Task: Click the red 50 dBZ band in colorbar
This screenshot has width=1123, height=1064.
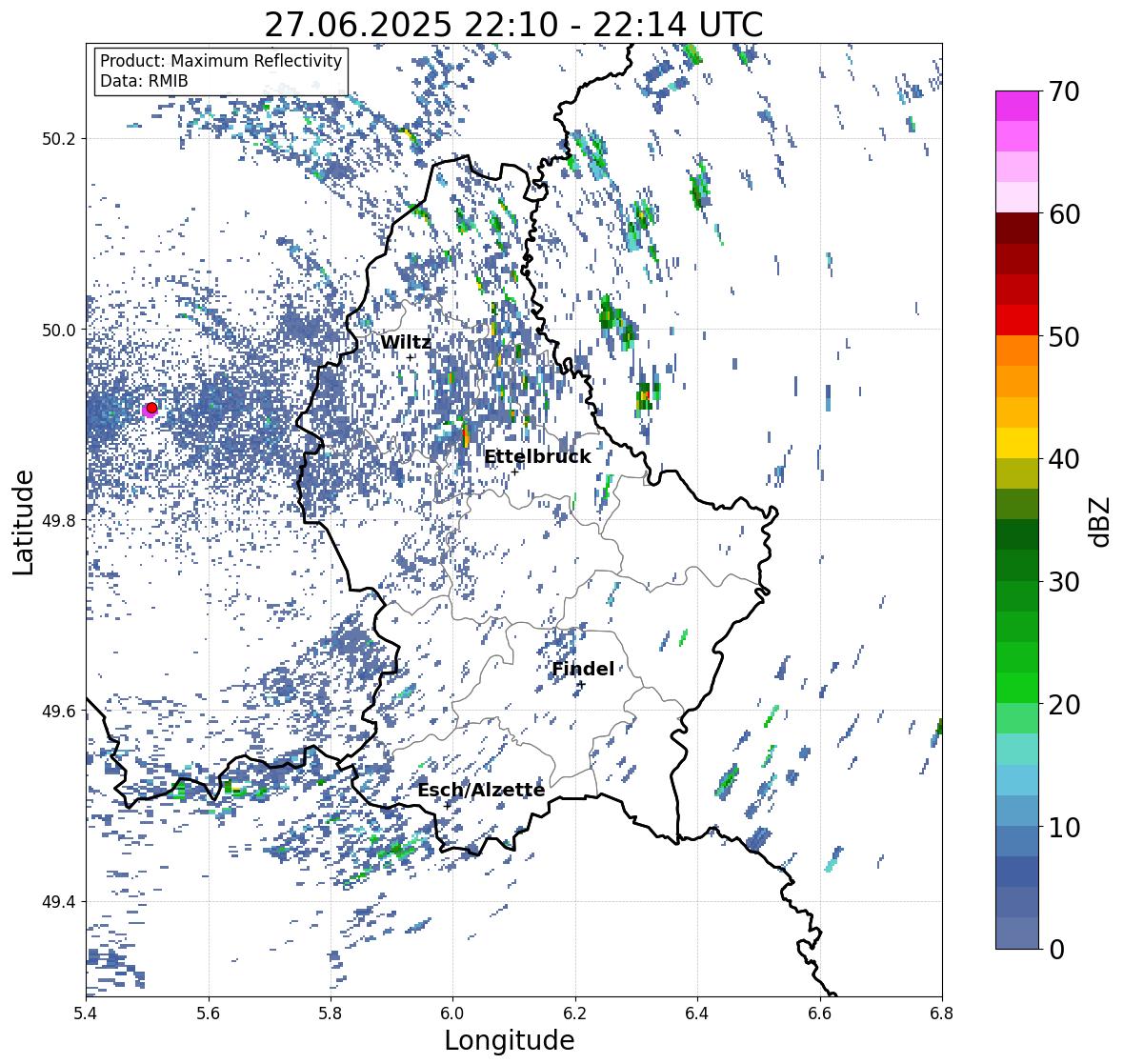Action: tap(1017, 320)
